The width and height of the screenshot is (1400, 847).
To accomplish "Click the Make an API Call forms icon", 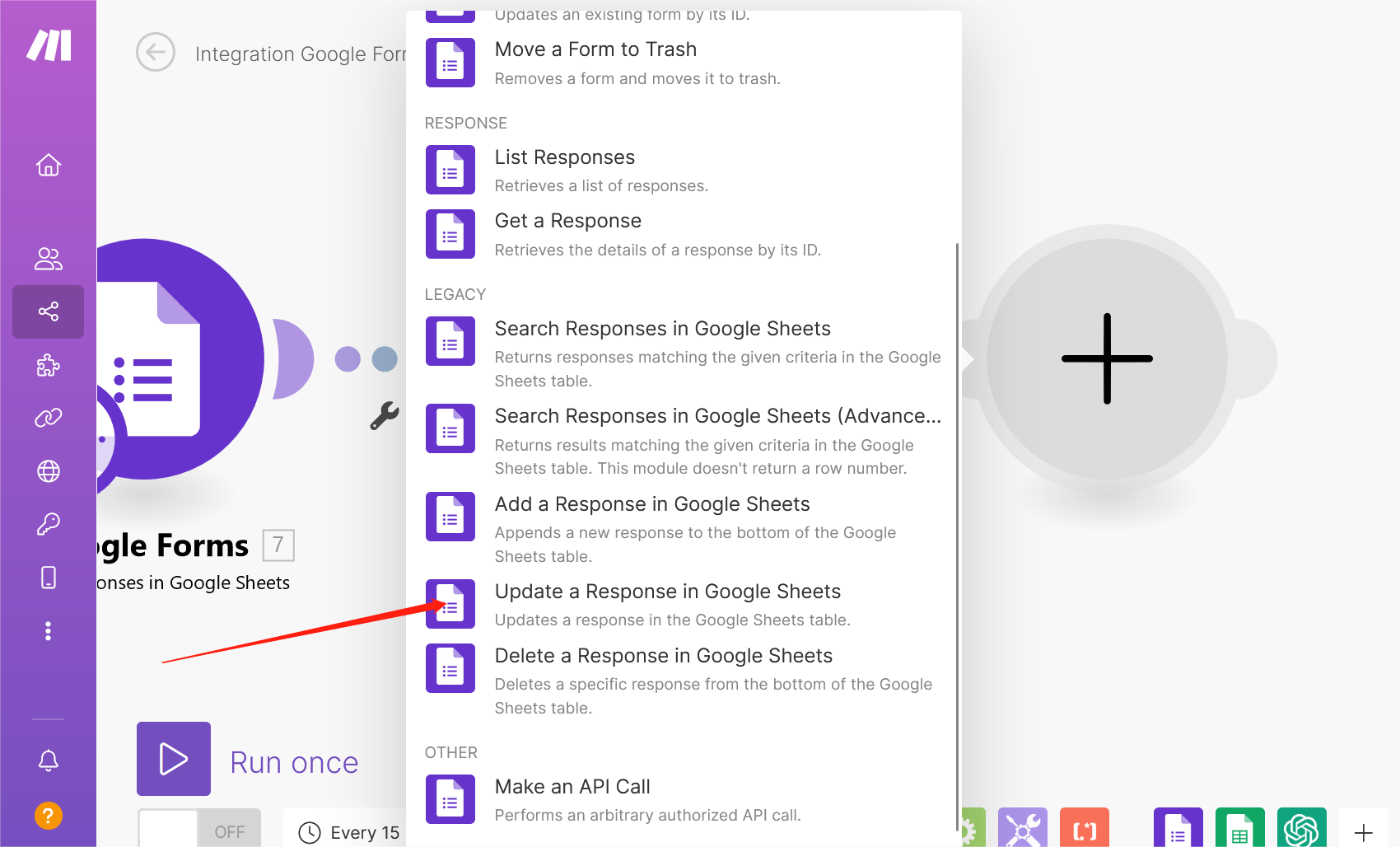I will (450, 799).
